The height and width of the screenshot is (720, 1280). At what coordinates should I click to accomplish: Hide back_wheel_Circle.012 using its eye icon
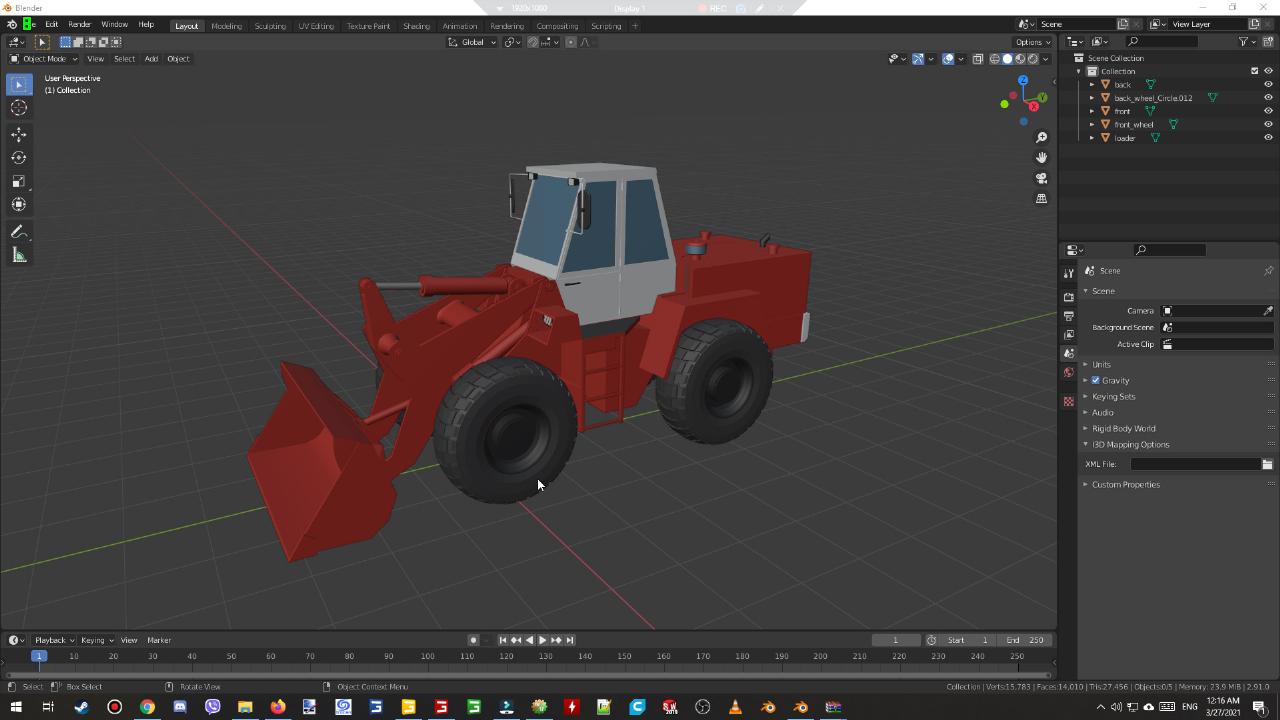tap(1268, 98)
